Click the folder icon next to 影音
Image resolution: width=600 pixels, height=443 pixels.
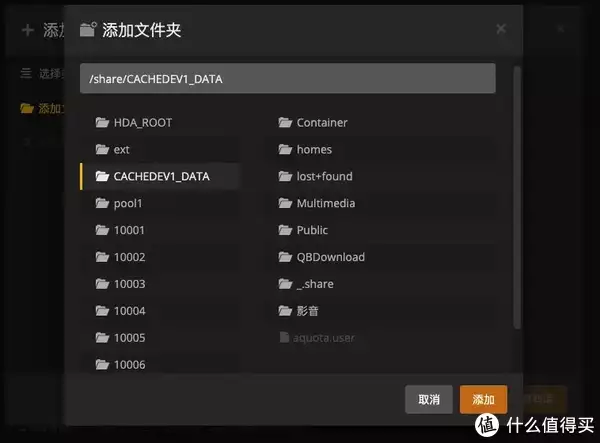click(x=285, y=311)
